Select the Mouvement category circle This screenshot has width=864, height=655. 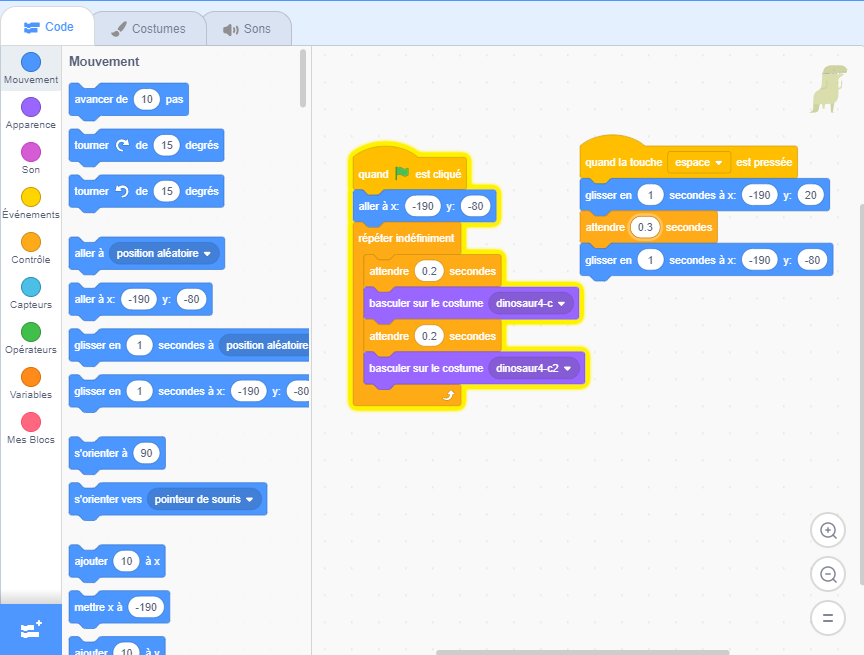pyautogui.click(x=31, y=62)
